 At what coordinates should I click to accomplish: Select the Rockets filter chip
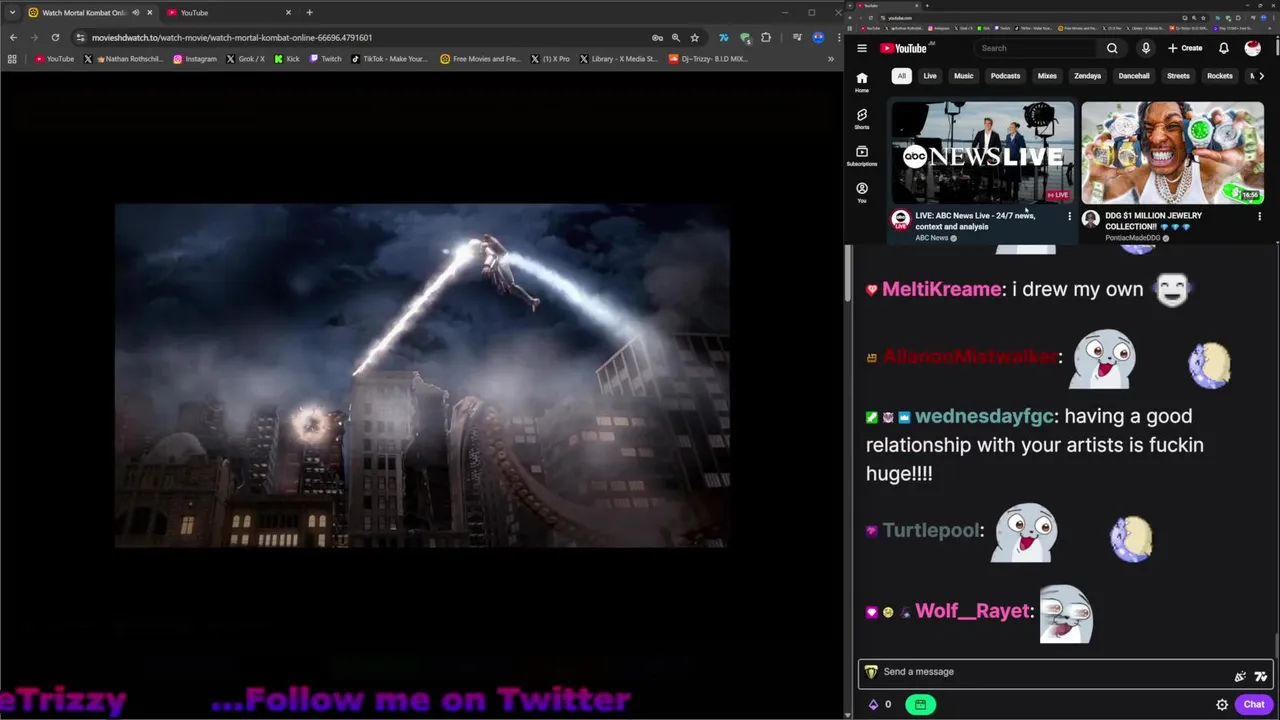pyautogui.click(x=1220, y=76)
